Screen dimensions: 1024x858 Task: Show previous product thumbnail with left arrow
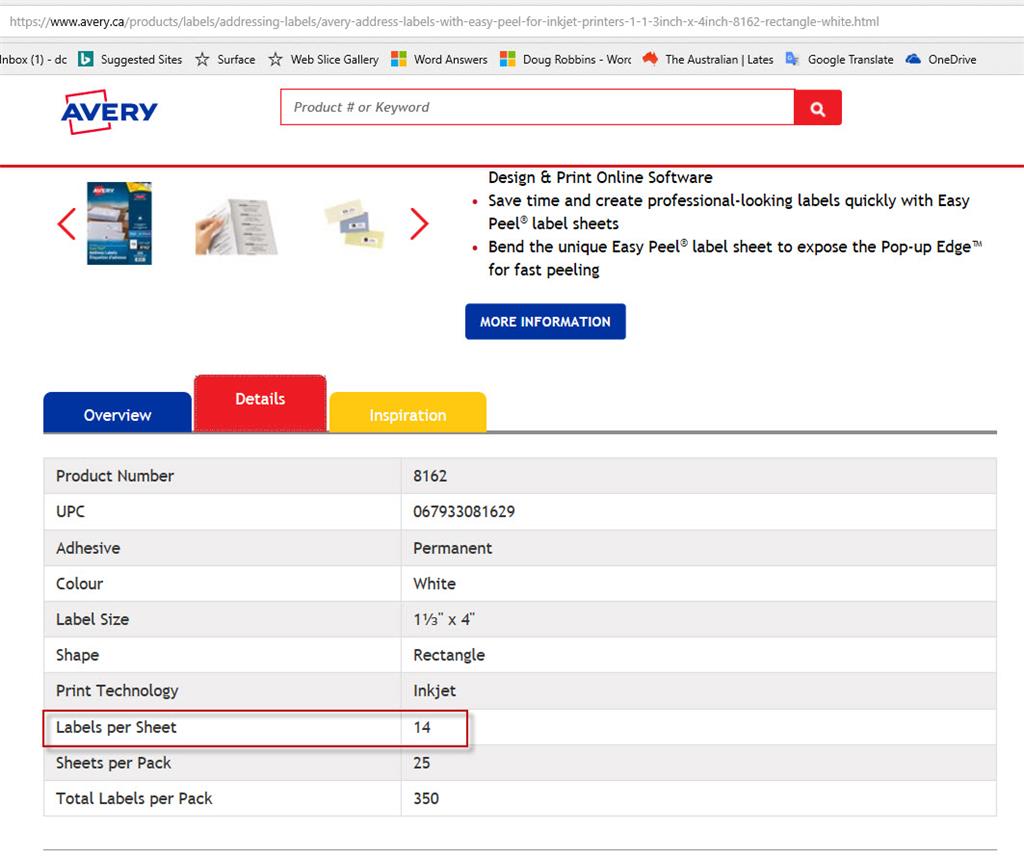[x=67, y=224]
